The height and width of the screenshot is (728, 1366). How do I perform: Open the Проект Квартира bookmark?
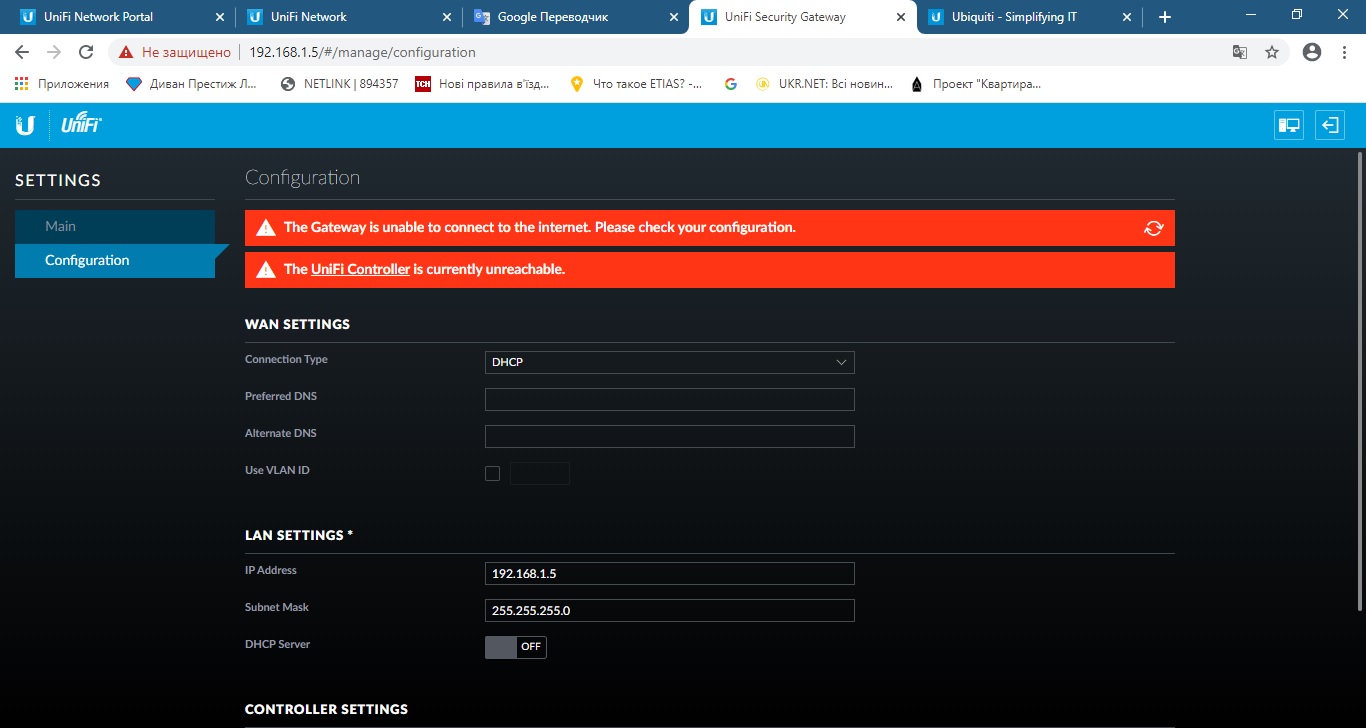tap(975, 84)
